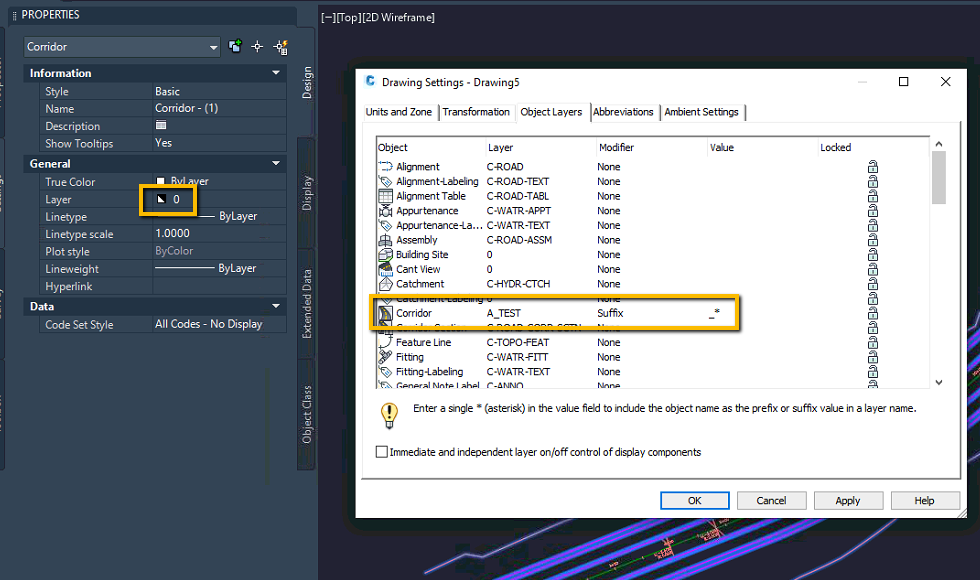Click the Alignment Table object icon
The height and width of the screenshot is (580, 980).
point(386,196)
